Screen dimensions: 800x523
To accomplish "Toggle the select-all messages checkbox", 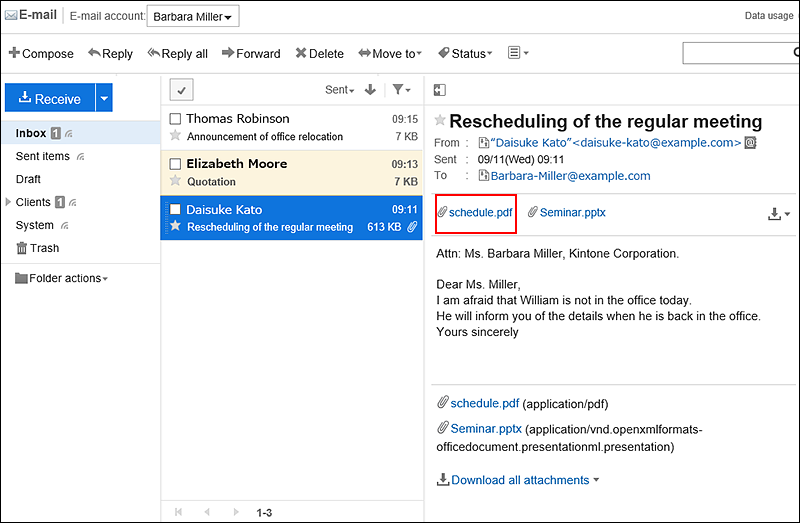I will [181, 90].
